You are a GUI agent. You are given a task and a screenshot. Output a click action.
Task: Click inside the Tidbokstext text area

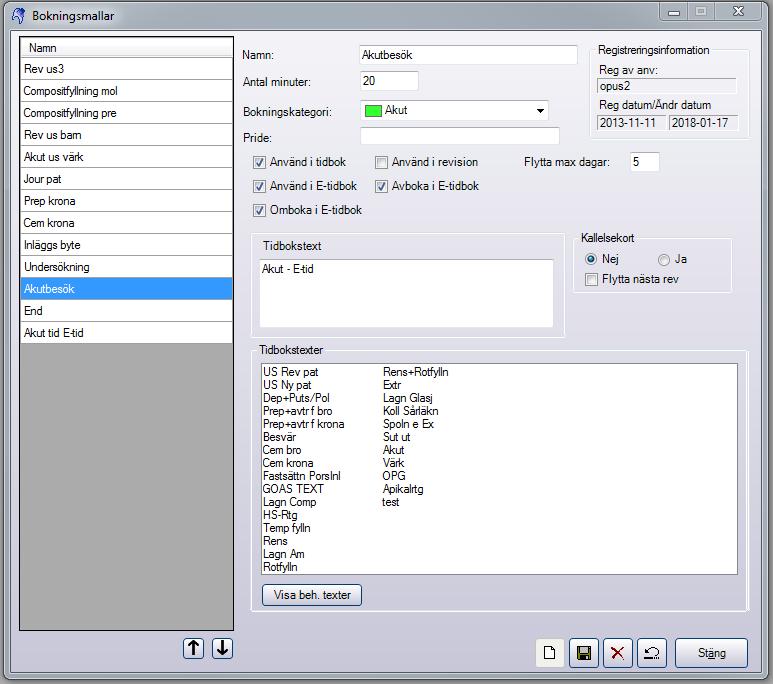tap(406, 293)
